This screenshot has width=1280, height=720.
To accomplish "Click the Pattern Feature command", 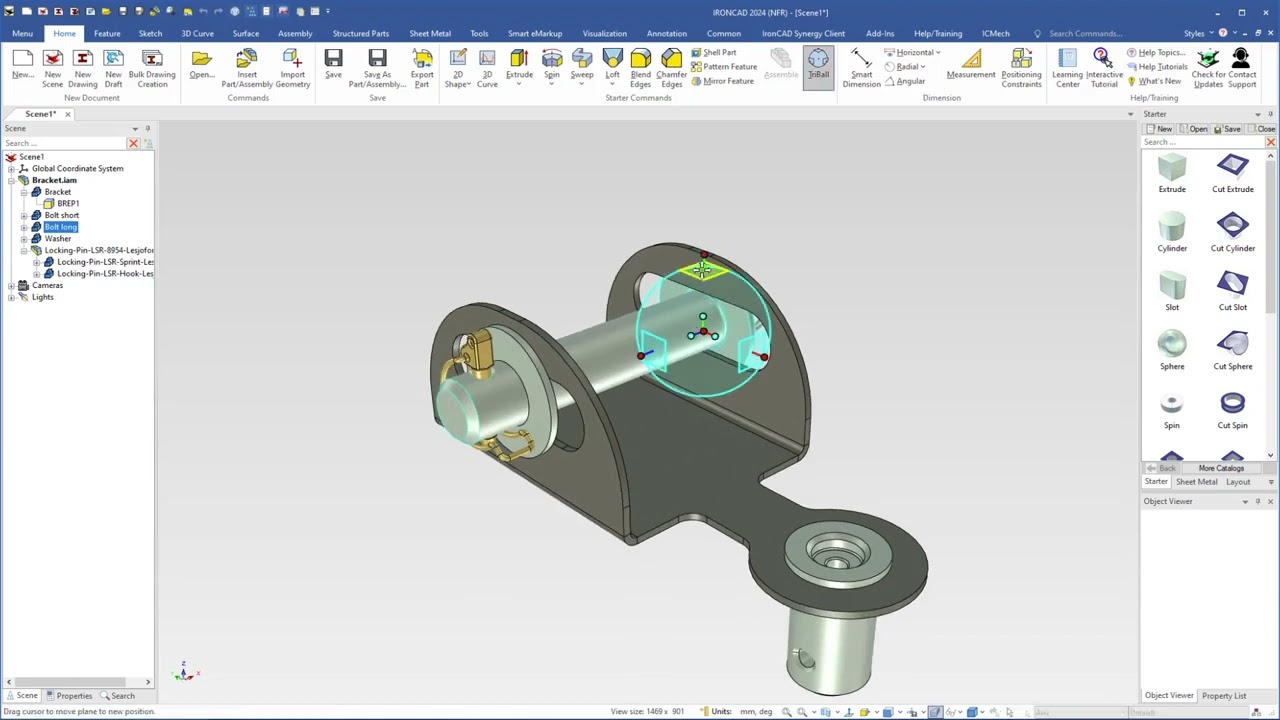I will click(723, 66).
